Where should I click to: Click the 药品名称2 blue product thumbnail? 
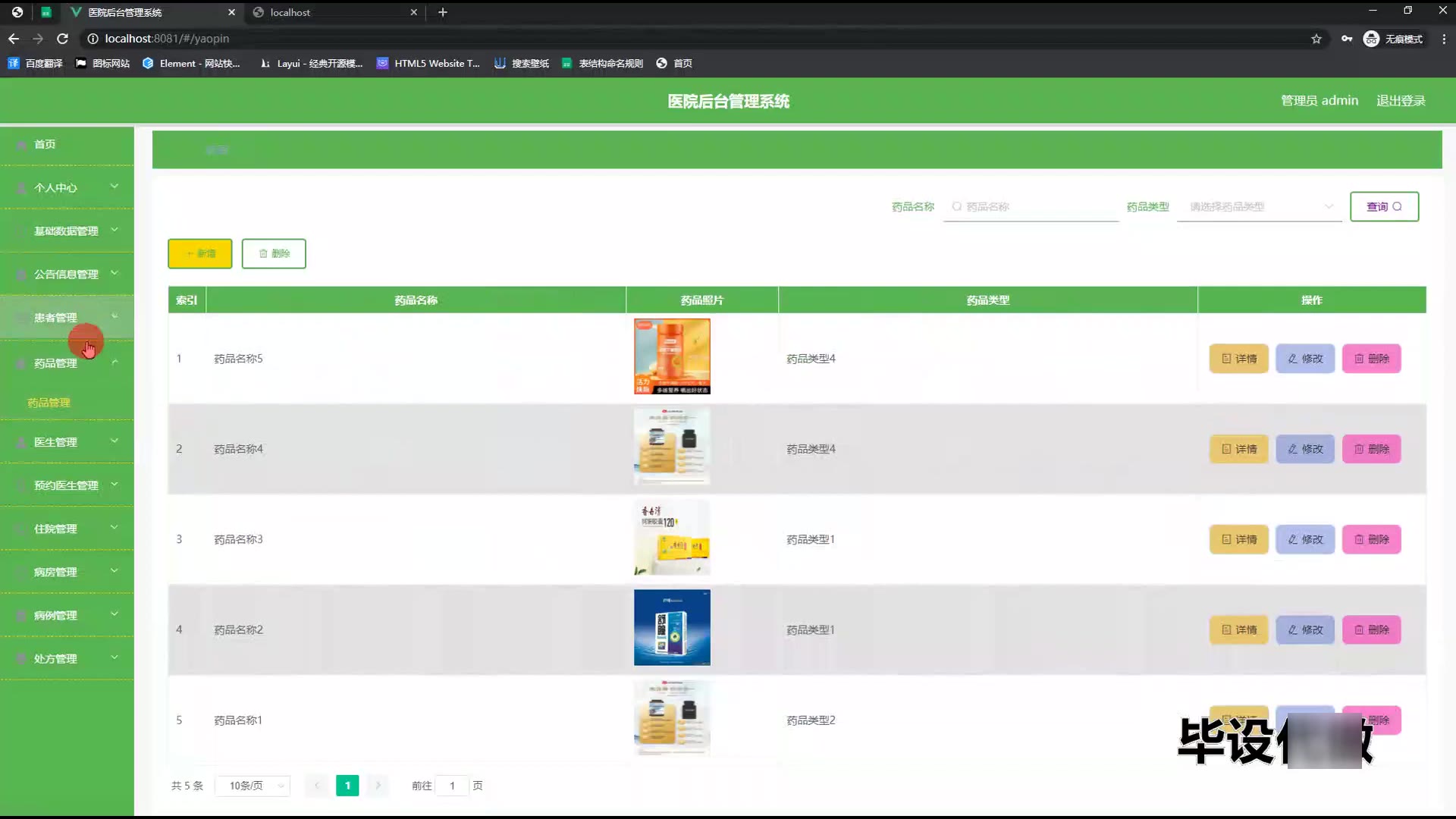pos(672,628)
